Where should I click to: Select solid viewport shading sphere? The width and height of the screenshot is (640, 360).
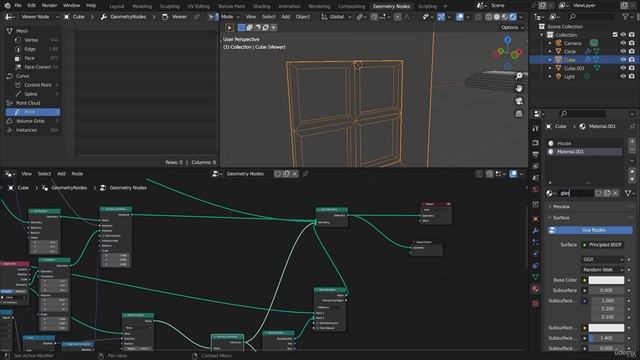pyautogui.click(x=497, y=17)
